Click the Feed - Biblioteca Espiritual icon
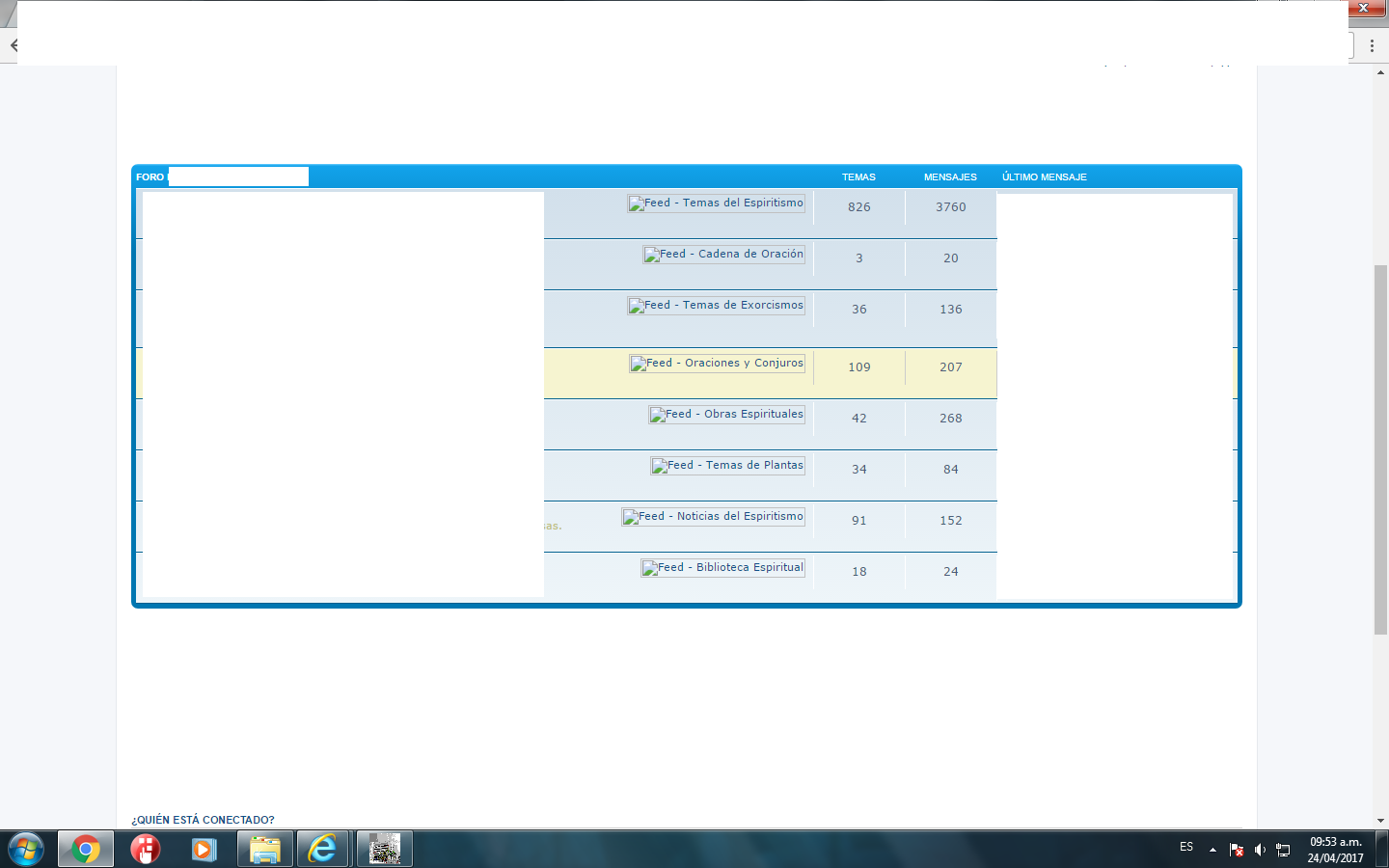The width and height of the screenshot is (1389, 868). click(x=722, y=568)
